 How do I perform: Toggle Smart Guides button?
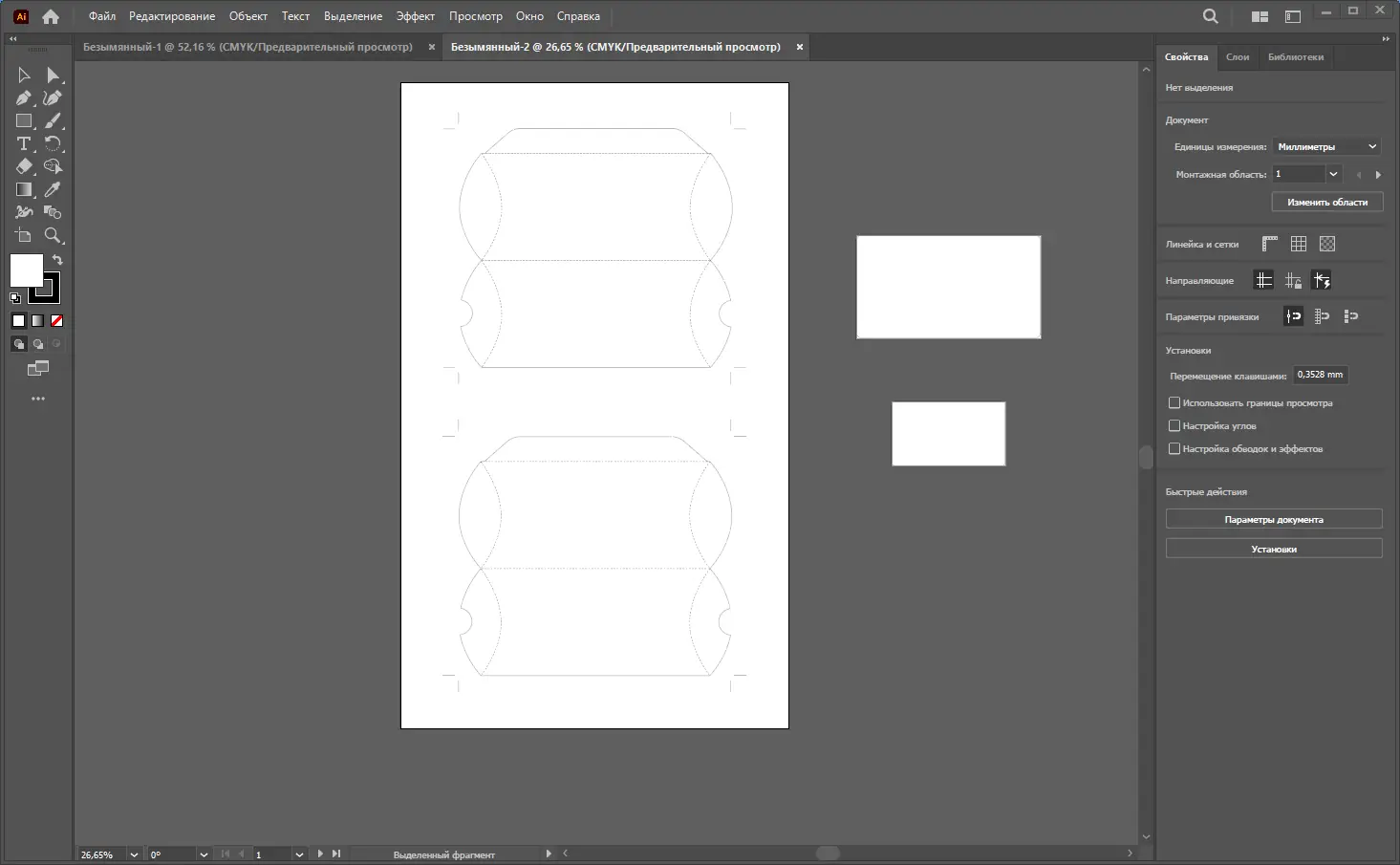[x=1323, y=281]
